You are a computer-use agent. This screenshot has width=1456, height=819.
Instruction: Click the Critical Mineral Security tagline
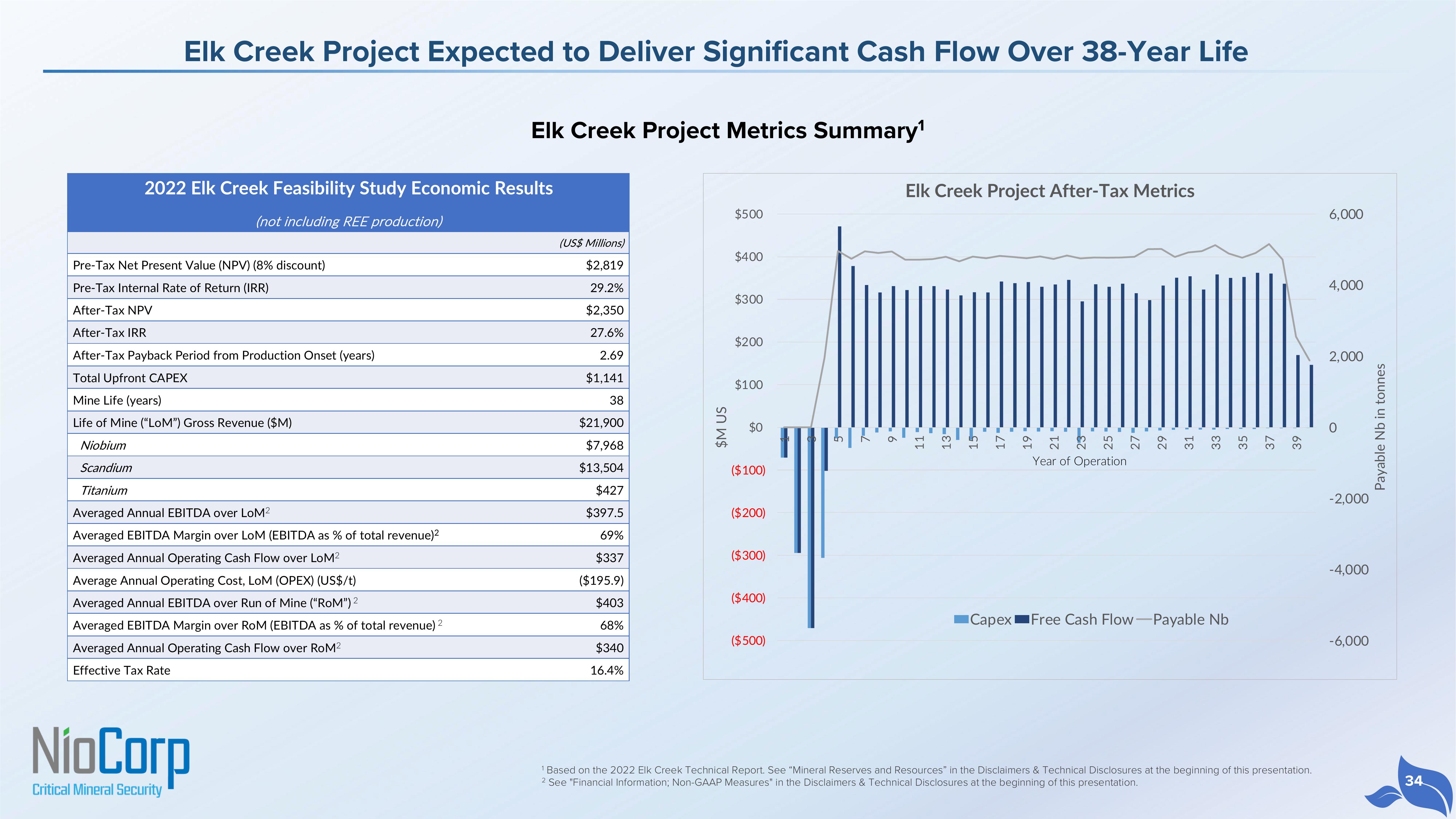point(97,790)
